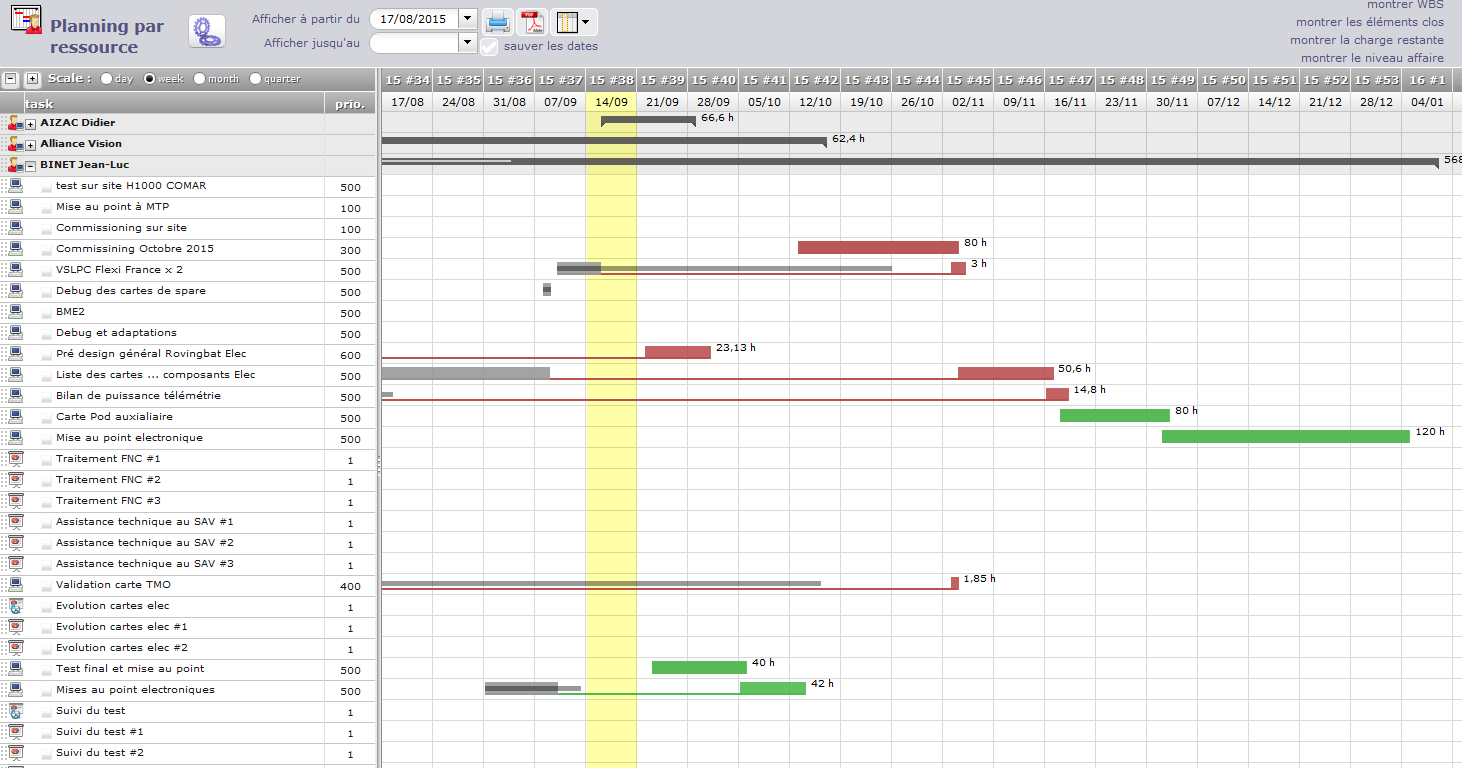Viewport: 1462px width, 768px height.
Task: Click the Planning par ressource logo icon
Action: (x=25, y=20)
